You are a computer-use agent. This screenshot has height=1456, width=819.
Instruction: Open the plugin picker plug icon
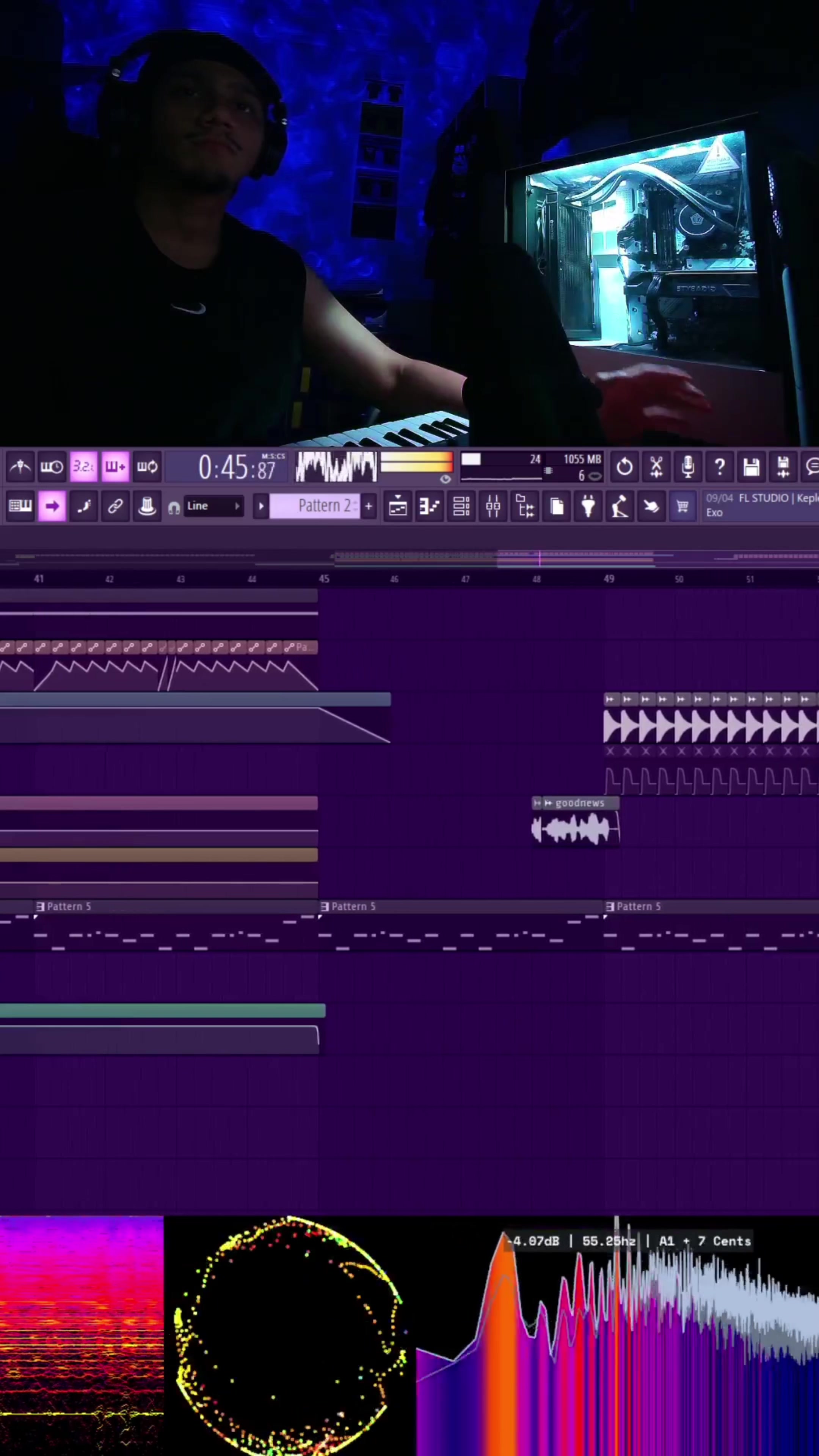point(588,506)
